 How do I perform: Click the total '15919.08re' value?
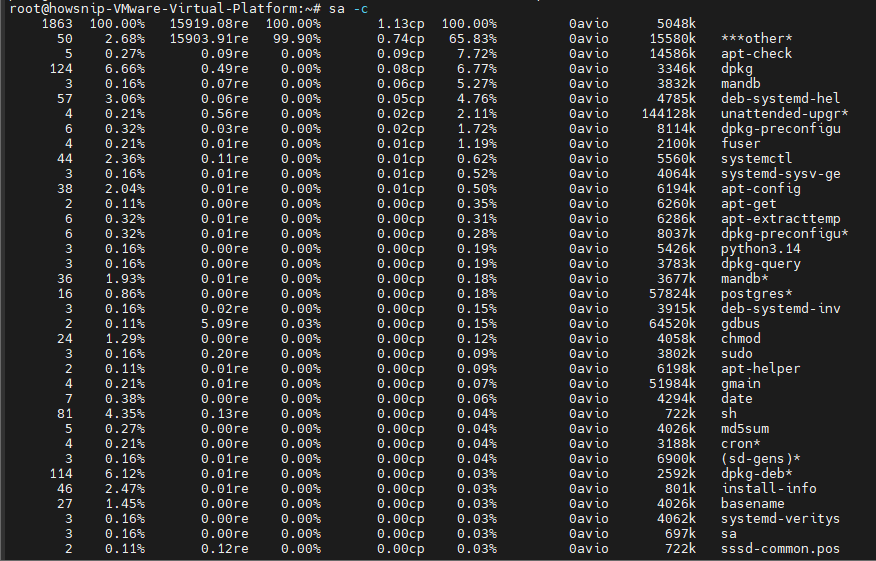(x=209, y=23)
